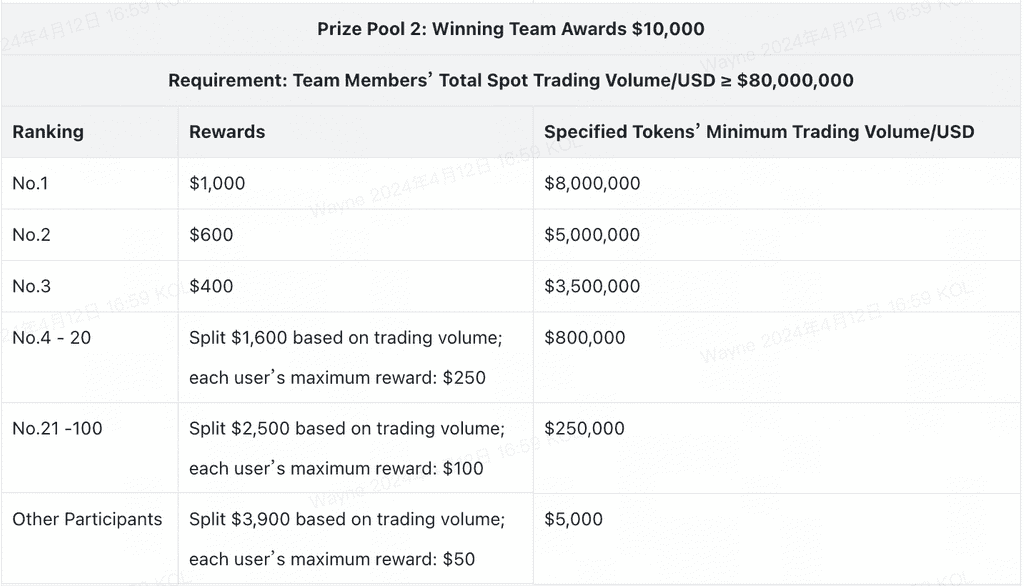Select the $8,000,000 trading volume cell
Screen dimensions: 1024x586
point(592,183)
